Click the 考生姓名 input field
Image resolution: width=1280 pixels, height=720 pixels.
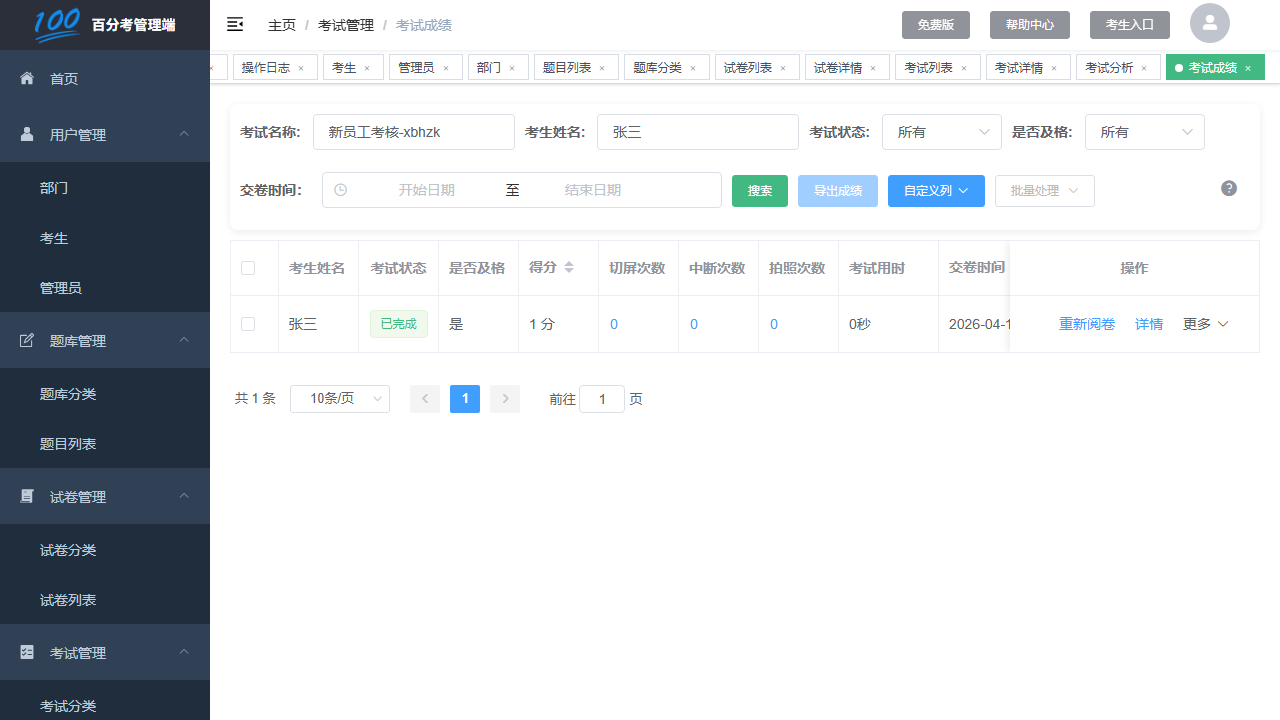point(698,132)
